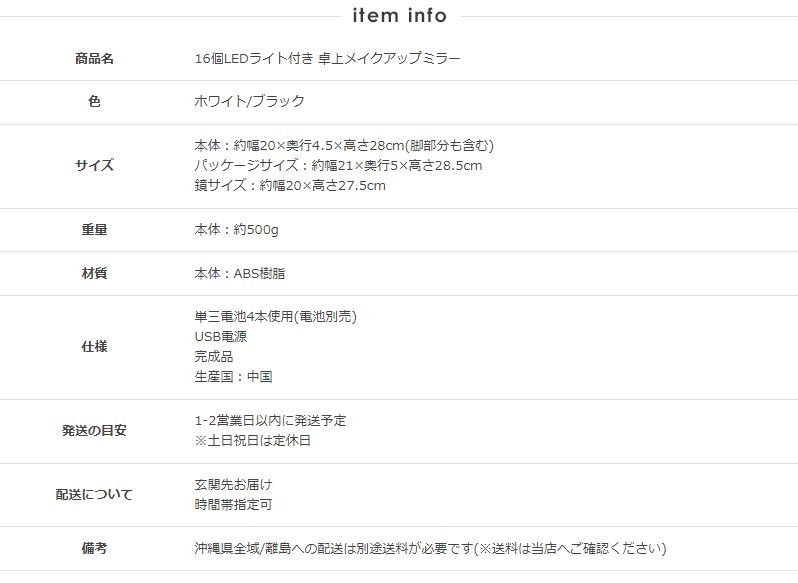Click the ABS樹脂 material value

[x=240, y=273]
